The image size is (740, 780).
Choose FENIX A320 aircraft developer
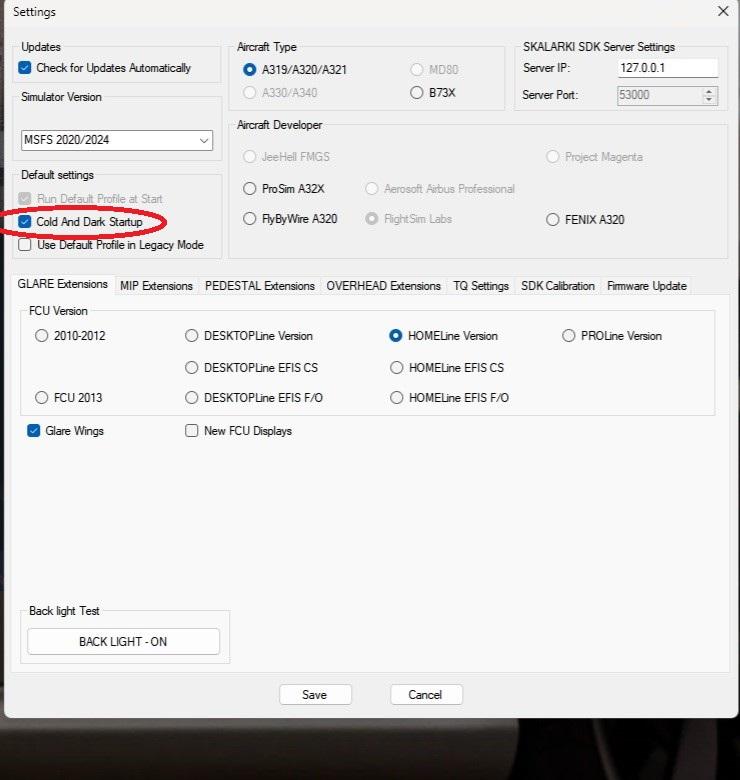pos(553,220)
